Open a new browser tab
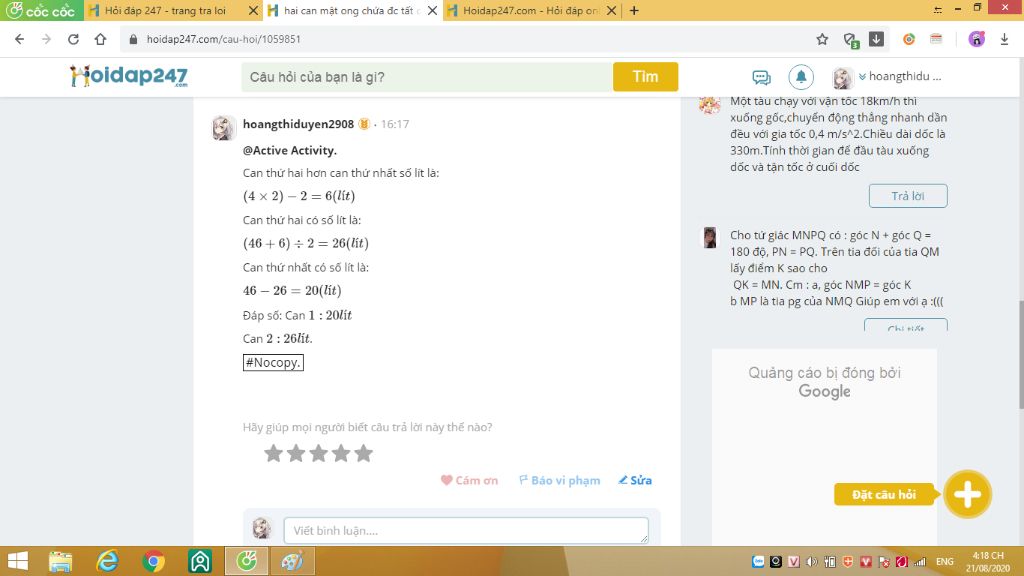The width and height of the screenshot is (1024, 576). click(634, 10)
